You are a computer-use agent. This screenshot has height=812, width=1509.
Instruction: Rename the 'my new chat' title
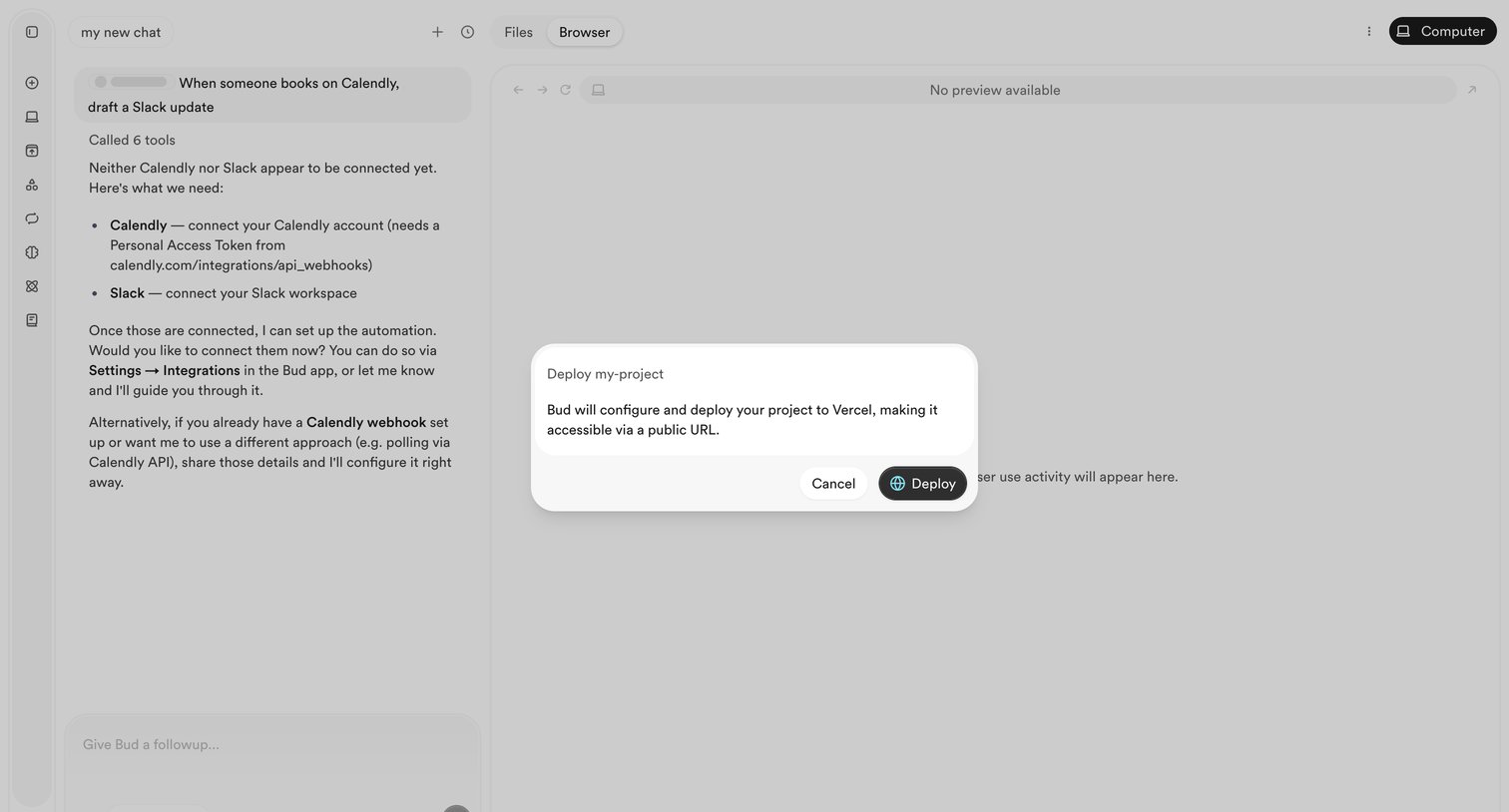point(121,32)
